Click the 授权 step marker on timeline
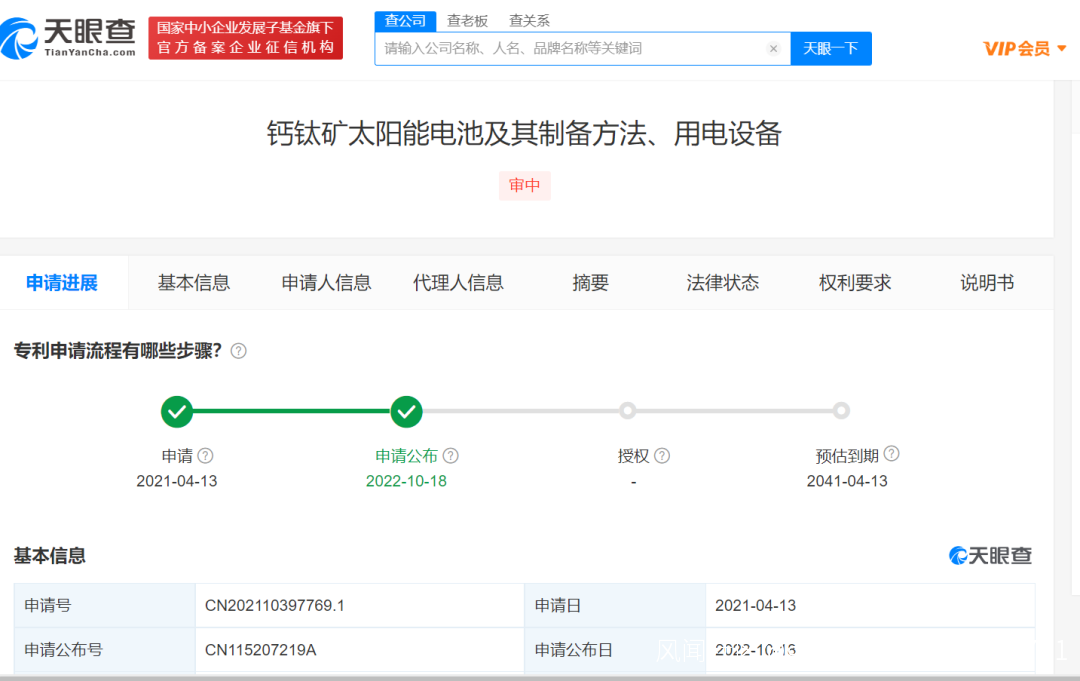Screen dimensions: 1080x681 click(x=627, y=411)
